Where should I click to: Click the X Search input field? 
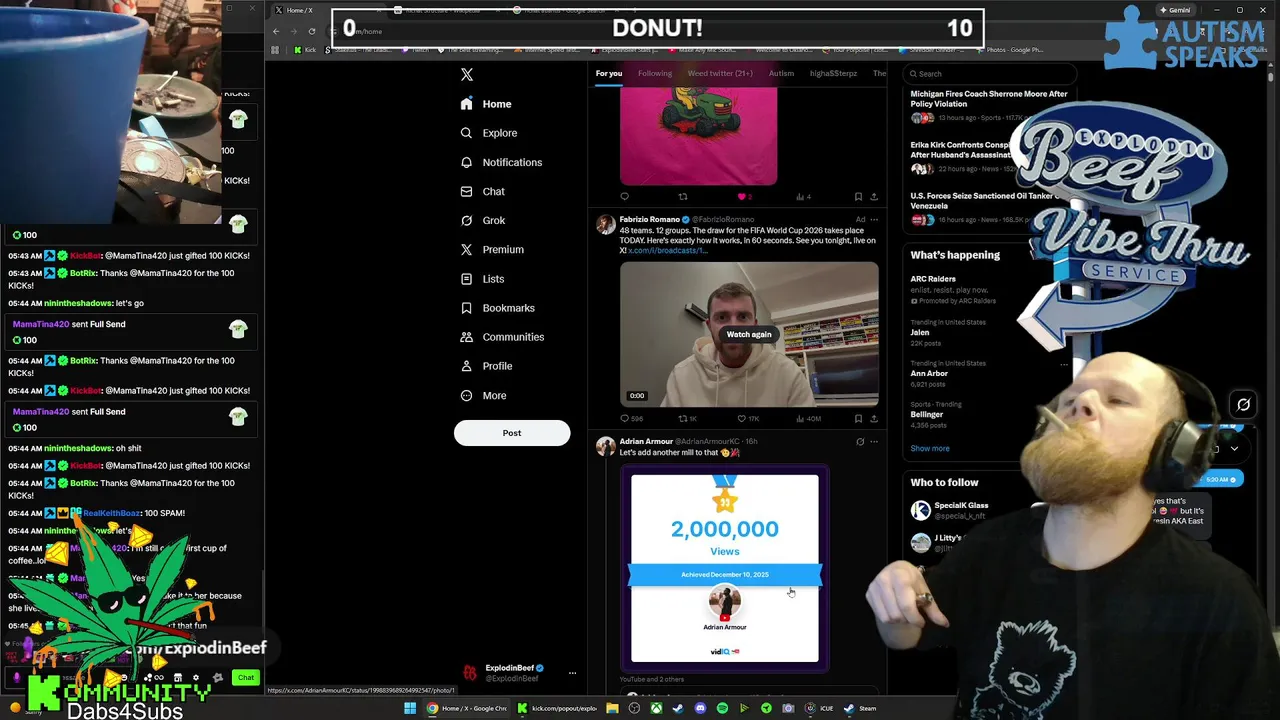tap(990, 74)
